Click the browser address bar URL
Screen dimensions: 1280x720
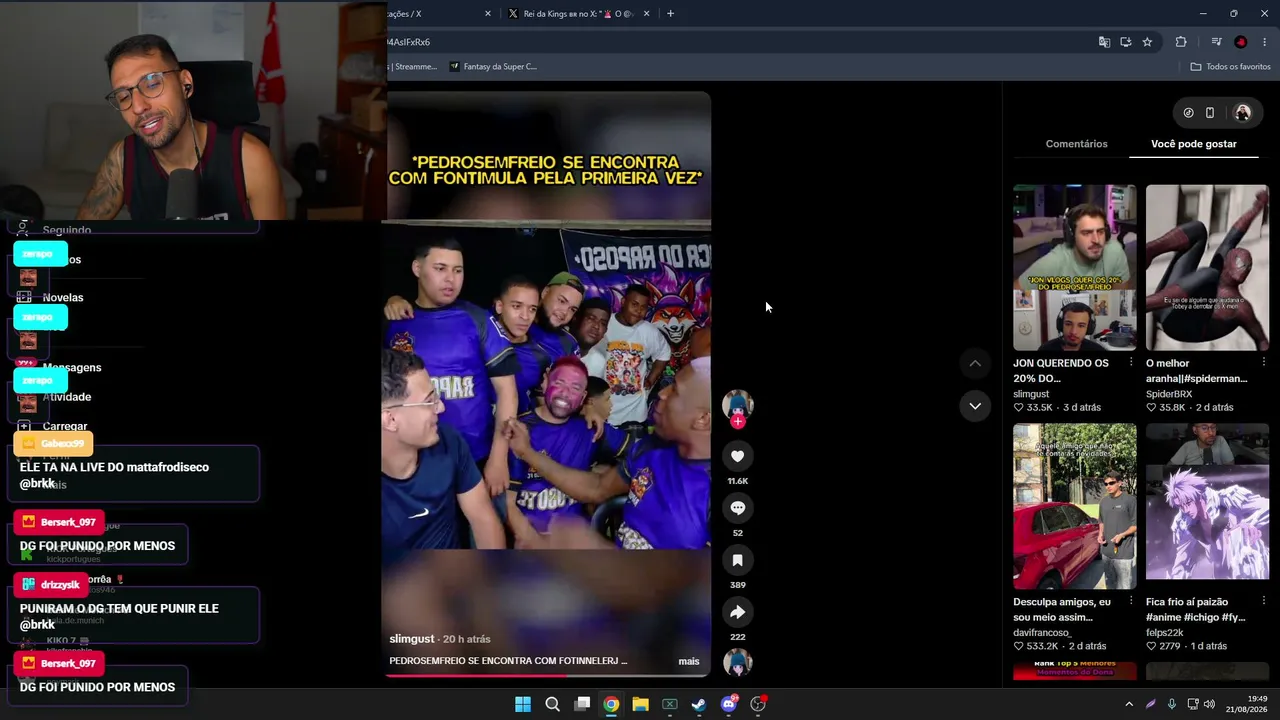tap(408, 42)
